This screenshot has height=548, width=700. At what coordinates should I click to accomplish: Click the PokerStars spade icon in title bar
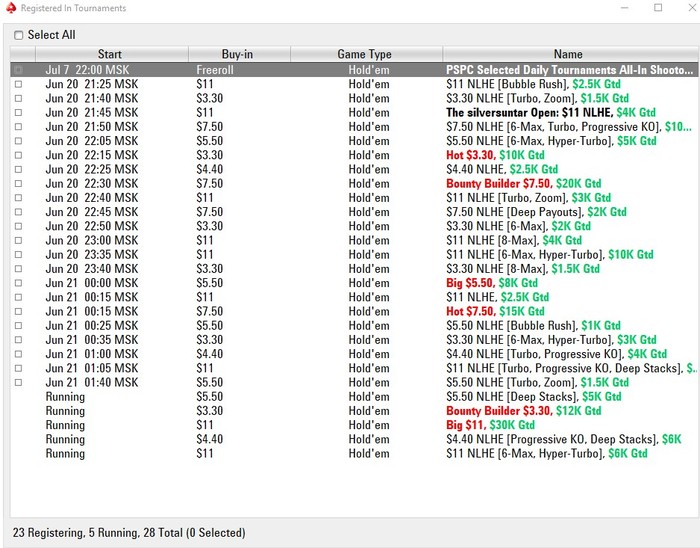(x=11, y=8)
